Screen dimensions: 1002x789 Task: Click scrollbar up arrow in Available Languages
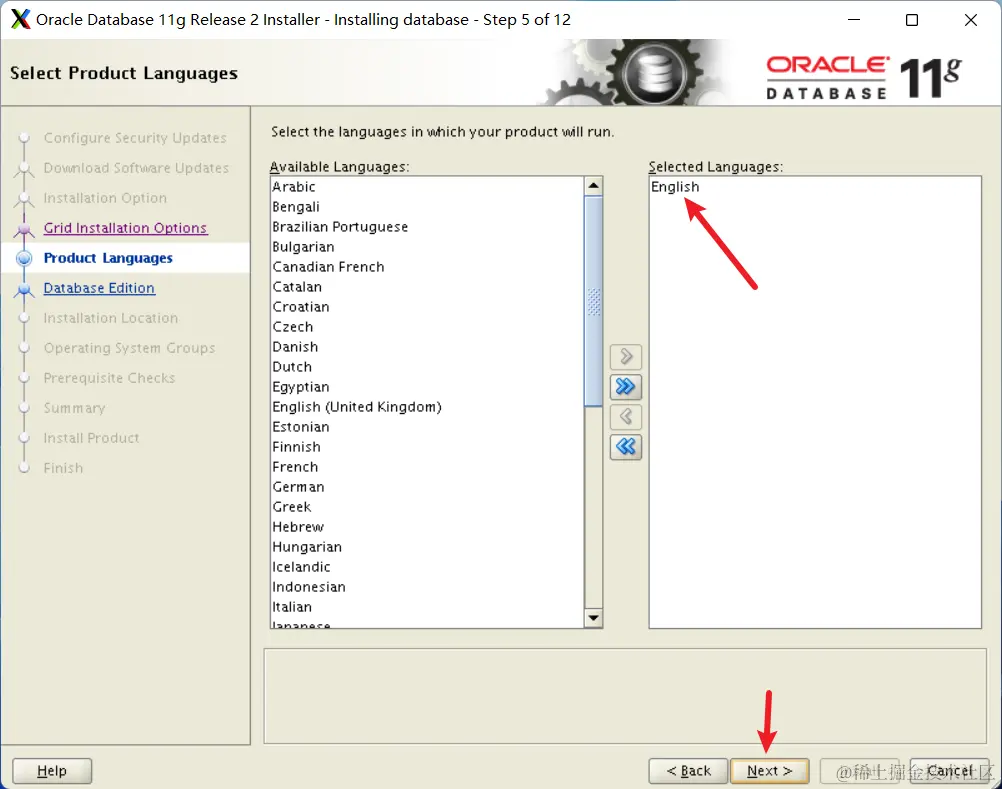pyautogui.click(x=593, y=186)
